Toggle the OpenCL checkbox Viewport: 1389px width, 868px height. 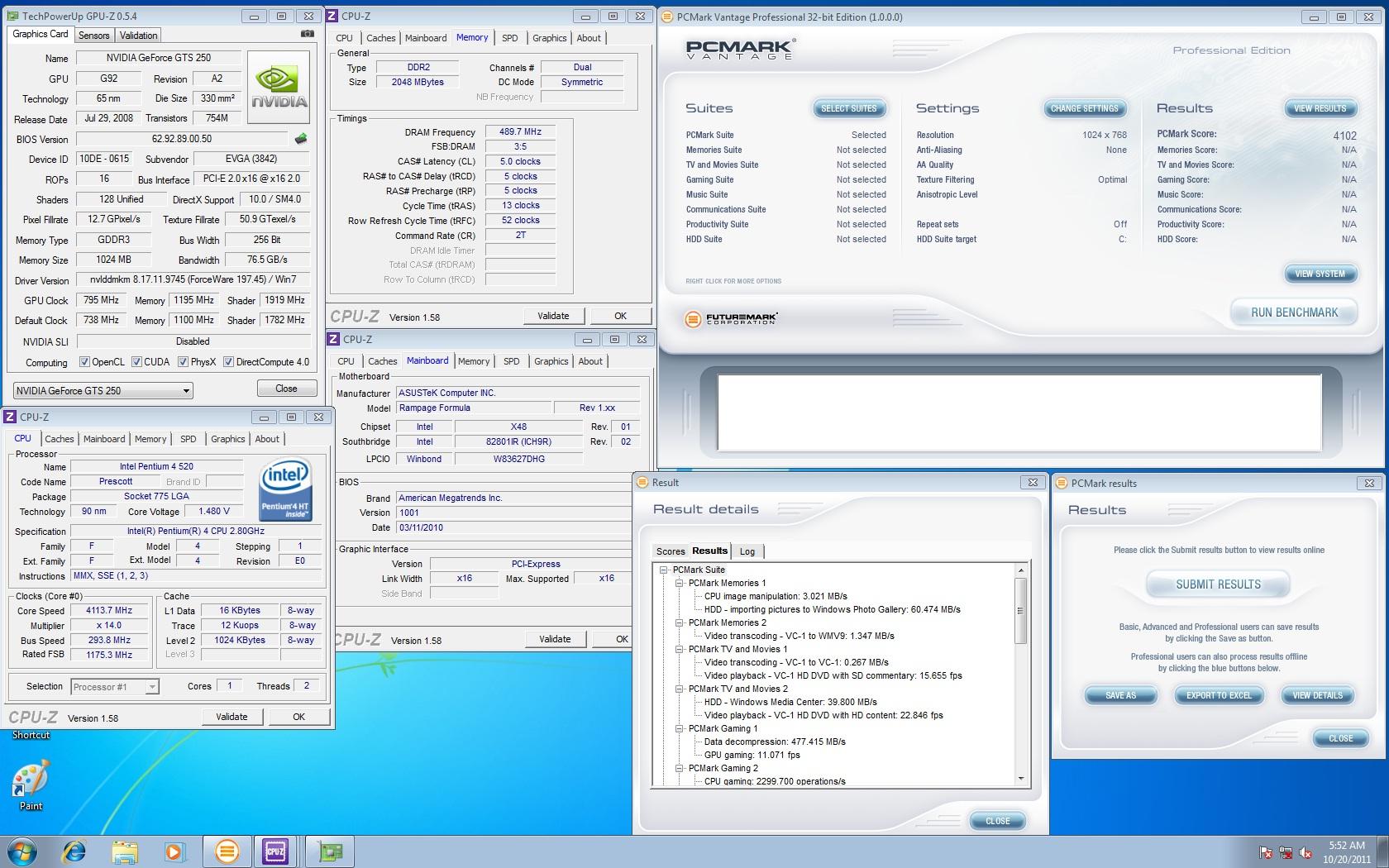[84, 362]
